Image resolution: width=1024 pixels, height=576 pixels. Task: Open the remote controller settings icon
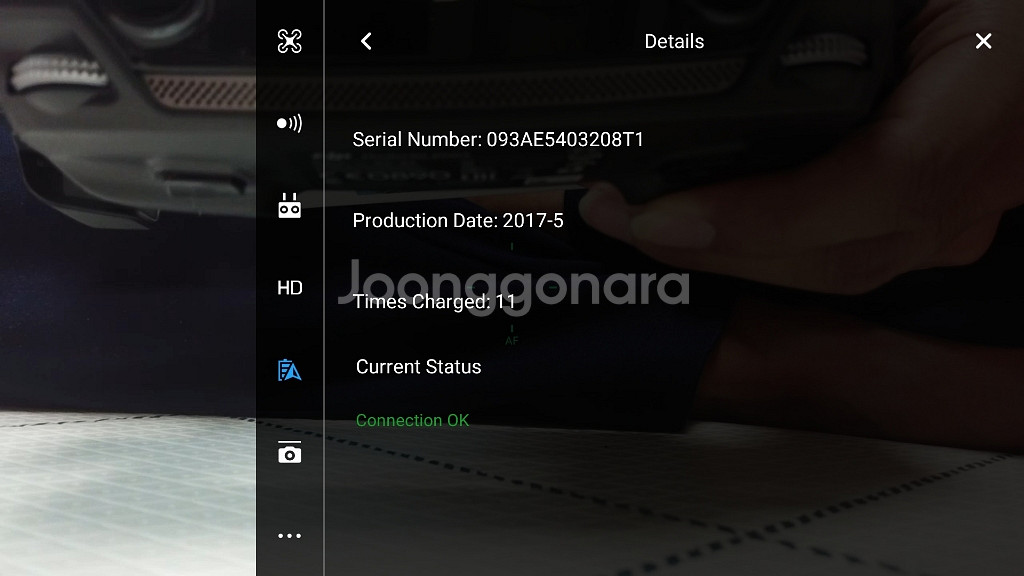(x=289, y=206)
